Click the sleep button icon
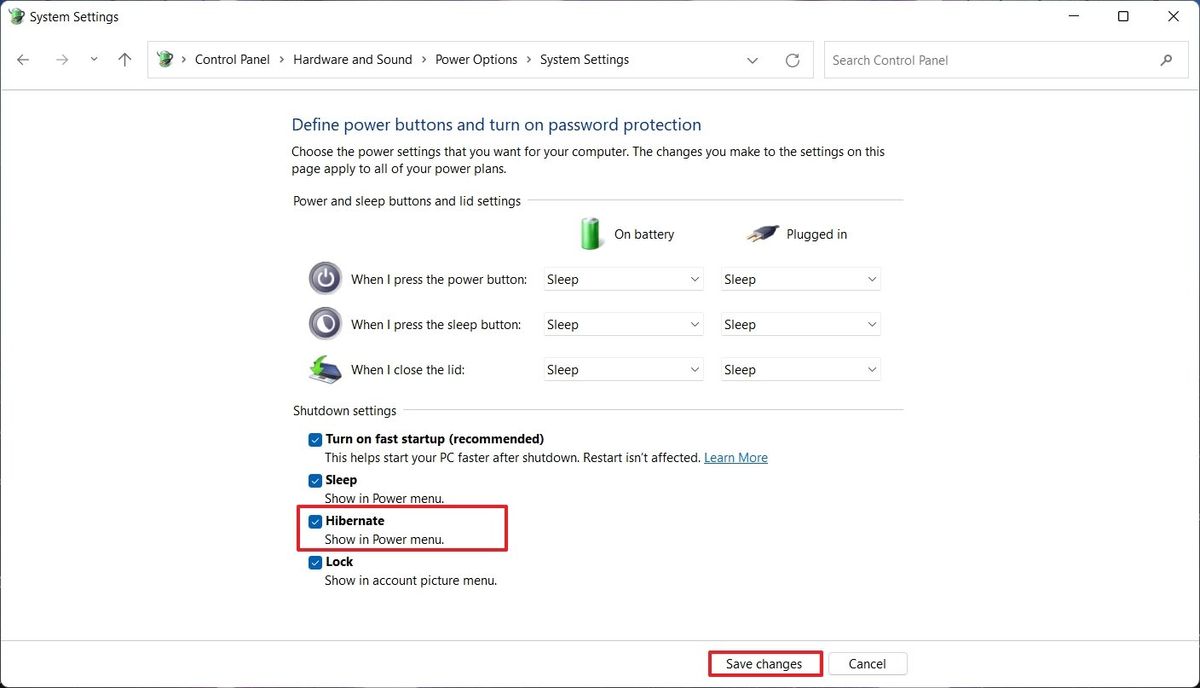 click(x=324, y=323)
